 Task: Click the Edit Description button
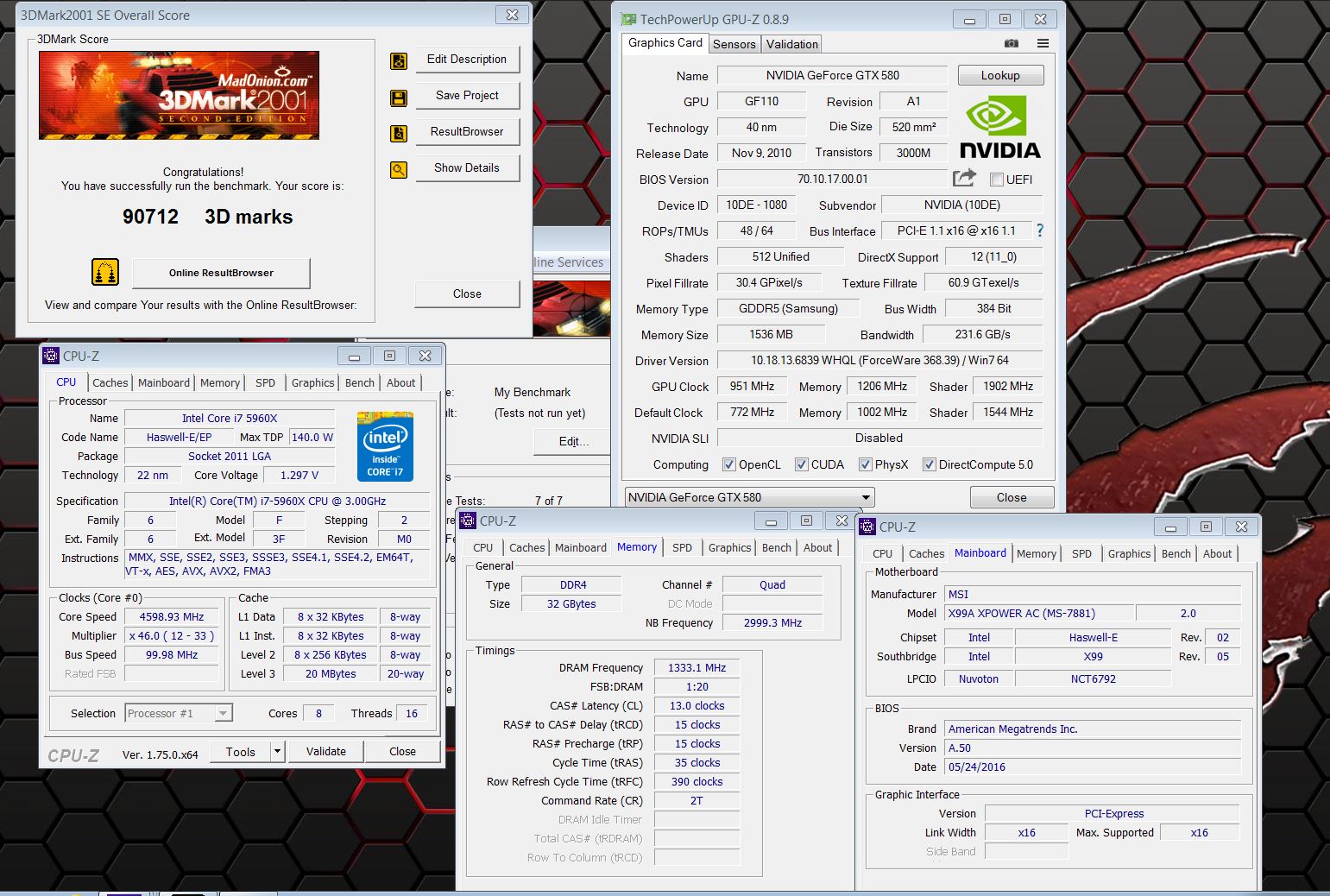(x=467, y=60)
